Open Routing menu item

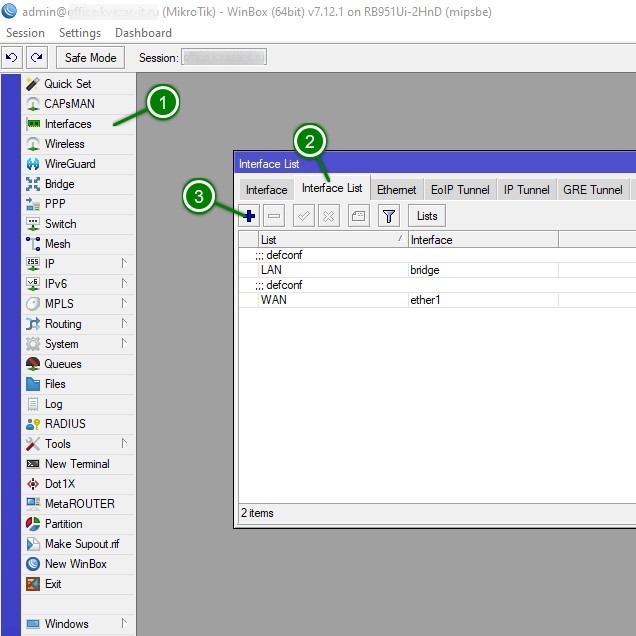tap(79, 324)
